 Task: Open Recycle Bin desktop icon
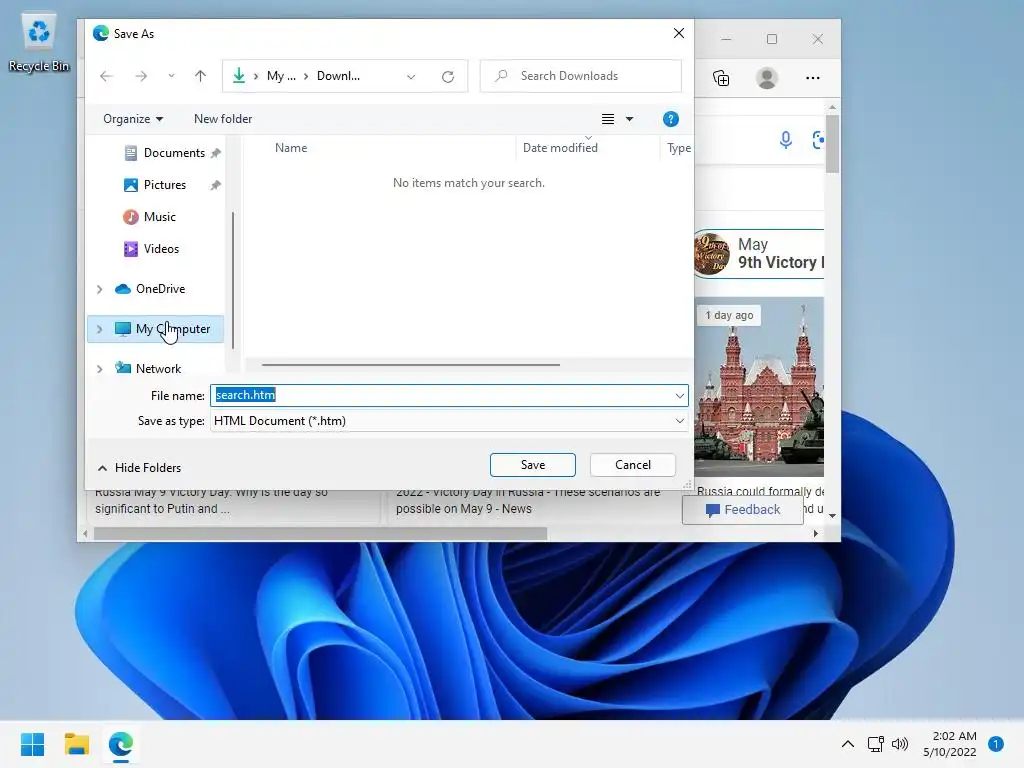[x=39, y=43]
